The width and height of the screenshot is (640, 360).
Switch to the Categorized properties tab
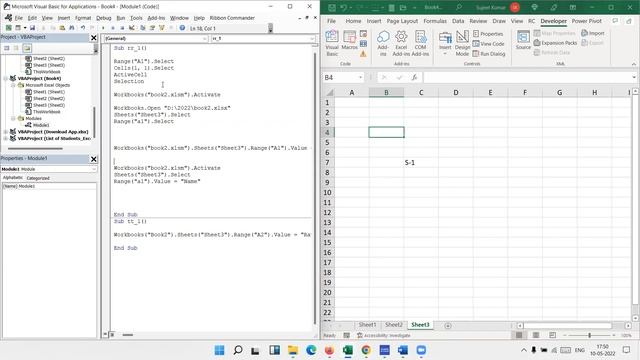[x=38, y=178]
